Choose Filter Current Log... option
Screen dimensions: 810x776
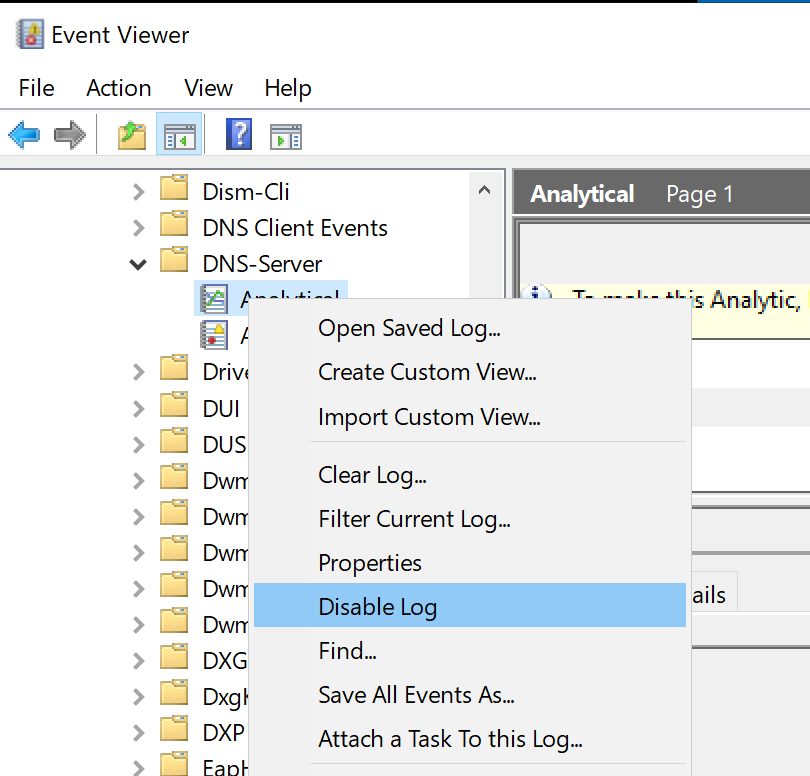[x=414, y=519]
